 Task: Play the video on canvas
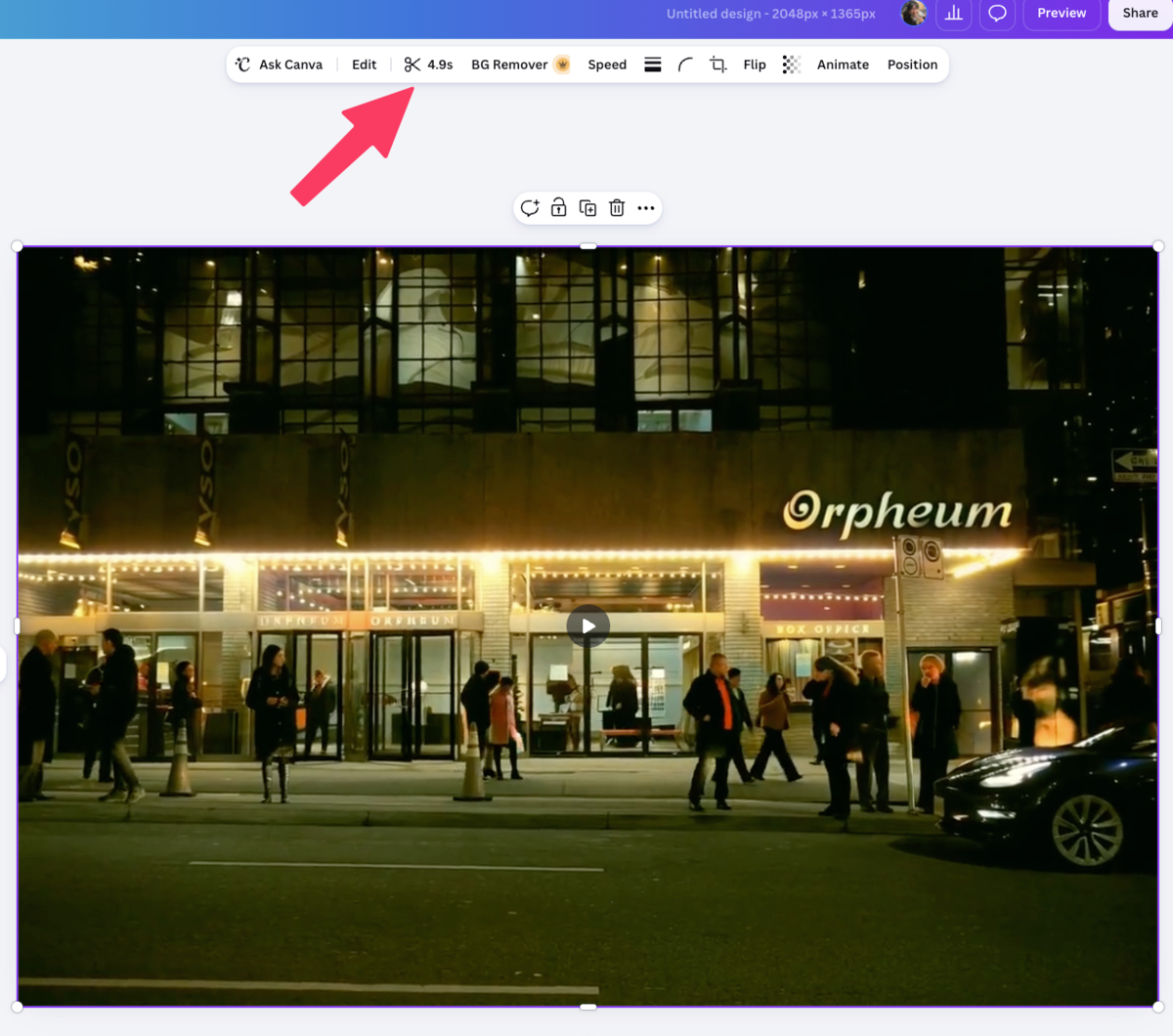(x=588, y=626)
